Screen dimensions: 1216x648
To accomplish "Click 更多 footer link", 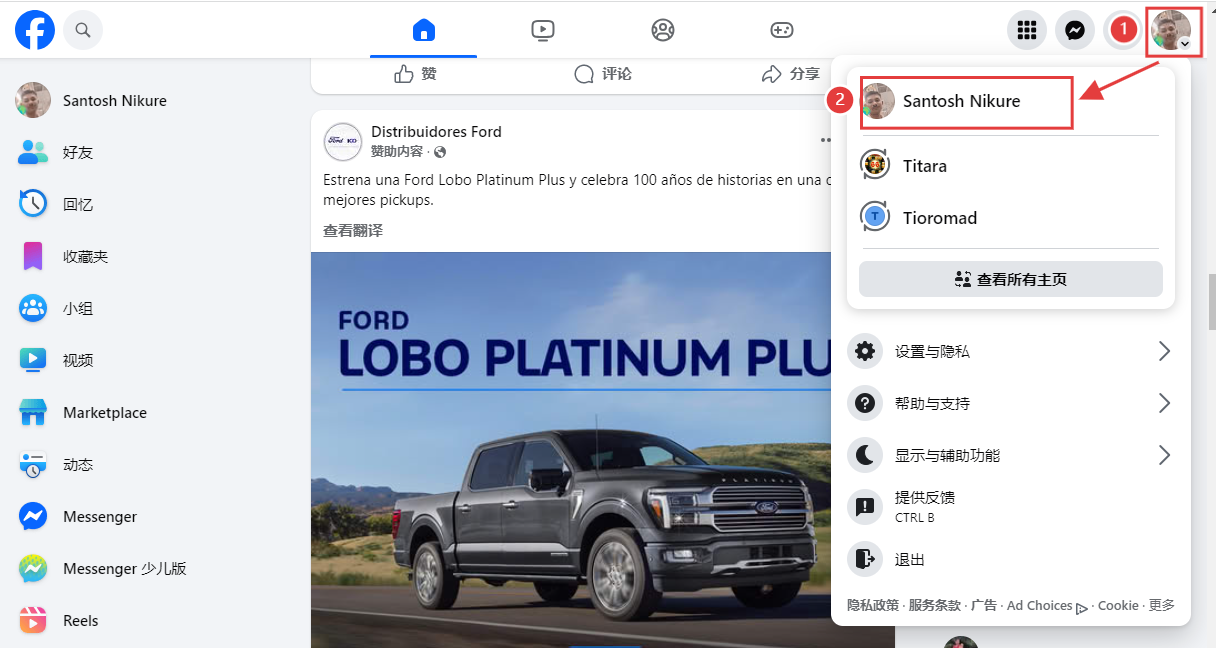I will point(1162,605).
